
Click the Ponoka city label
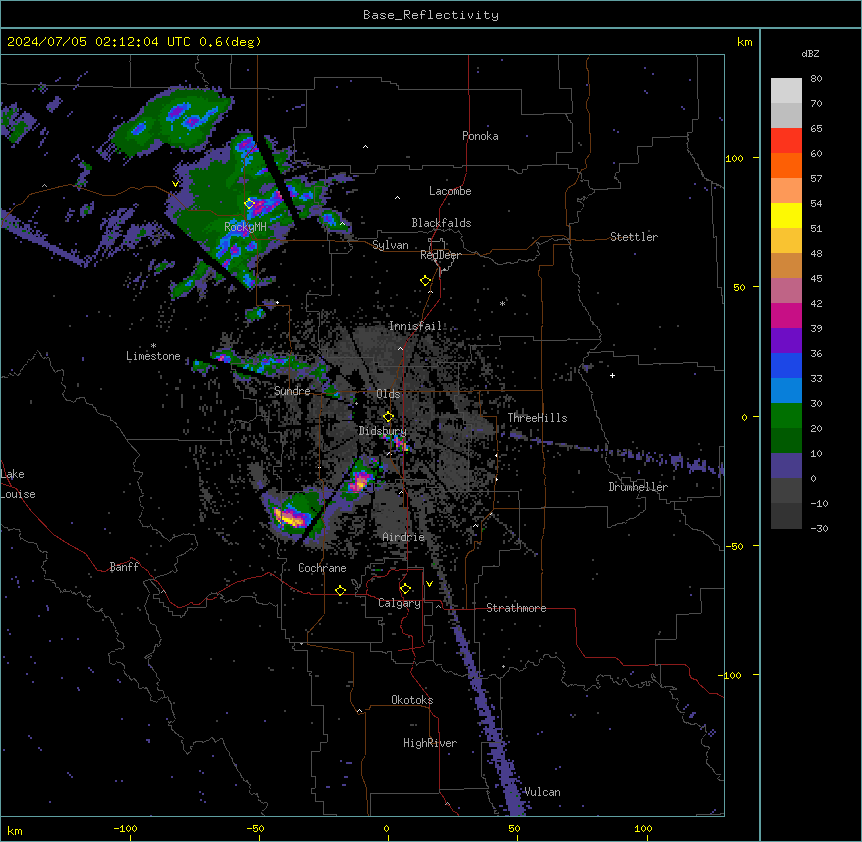pos(480,136)
